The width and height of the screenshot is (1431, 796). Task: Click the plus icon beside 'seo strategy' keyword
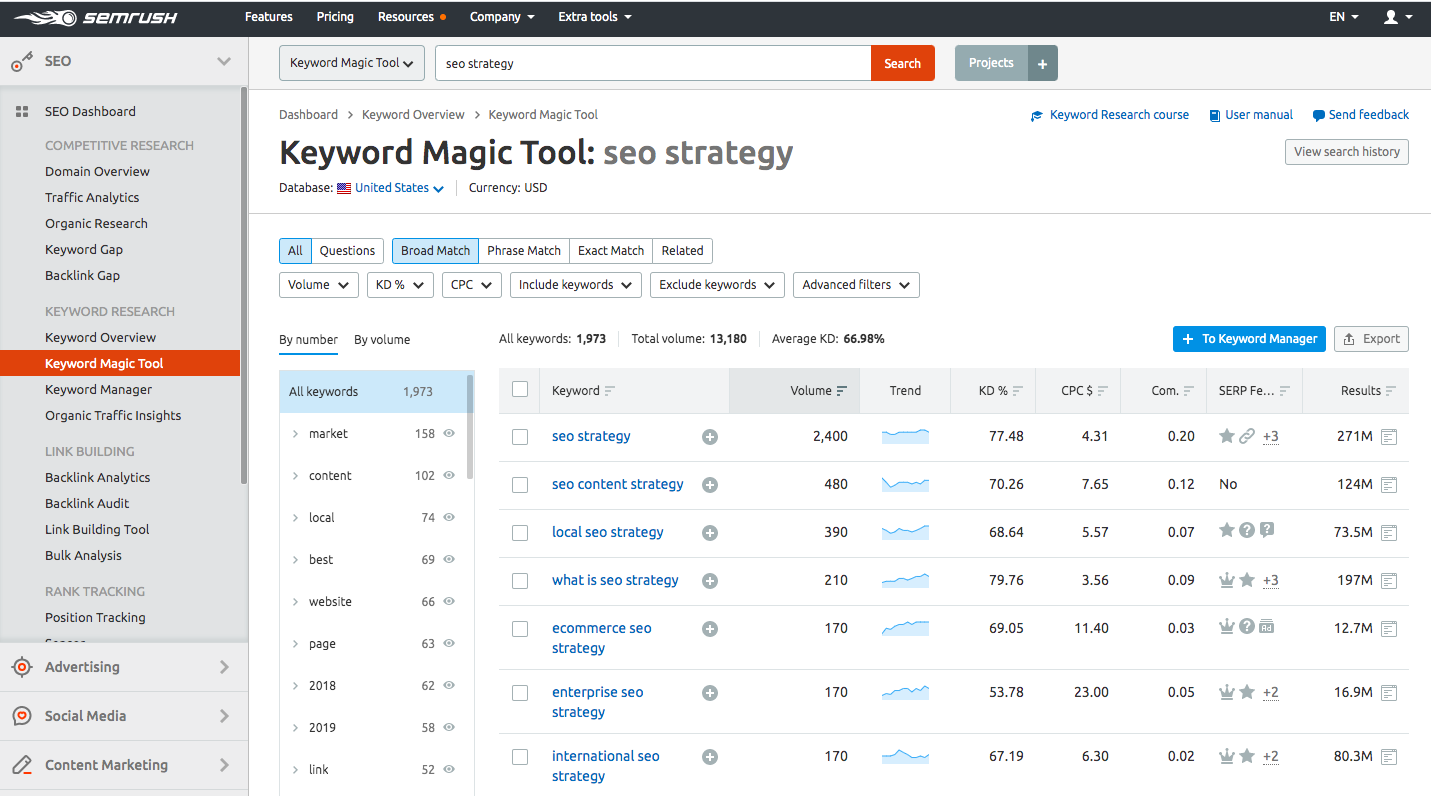(x=710, y=437)
